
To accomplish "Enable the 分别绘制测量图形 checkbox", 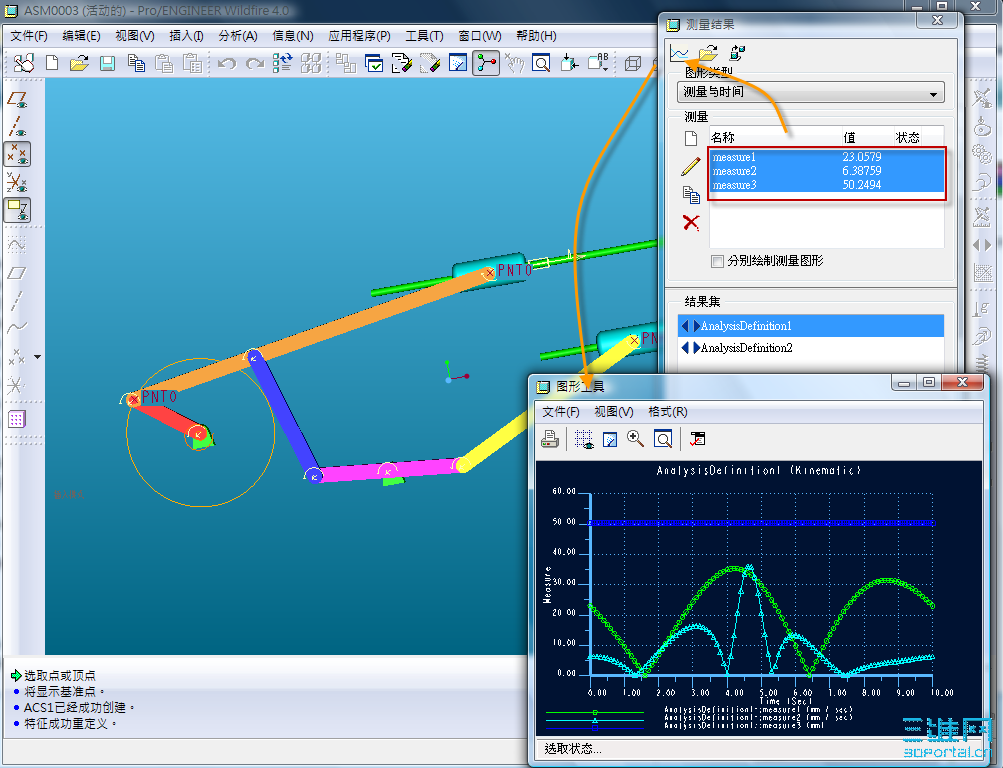I will pos(718,261).
